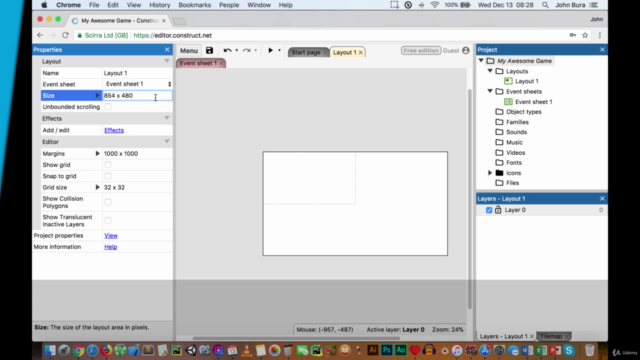Open VLC cone icon in the Dock

pos(247,350)
